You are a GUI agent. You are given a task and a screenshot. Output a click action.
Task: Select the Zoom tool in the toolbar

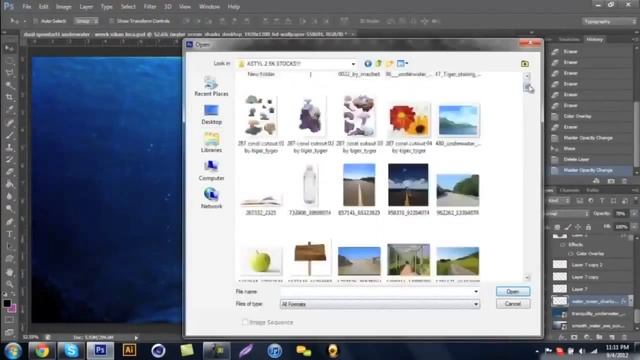tap(9, 284)
